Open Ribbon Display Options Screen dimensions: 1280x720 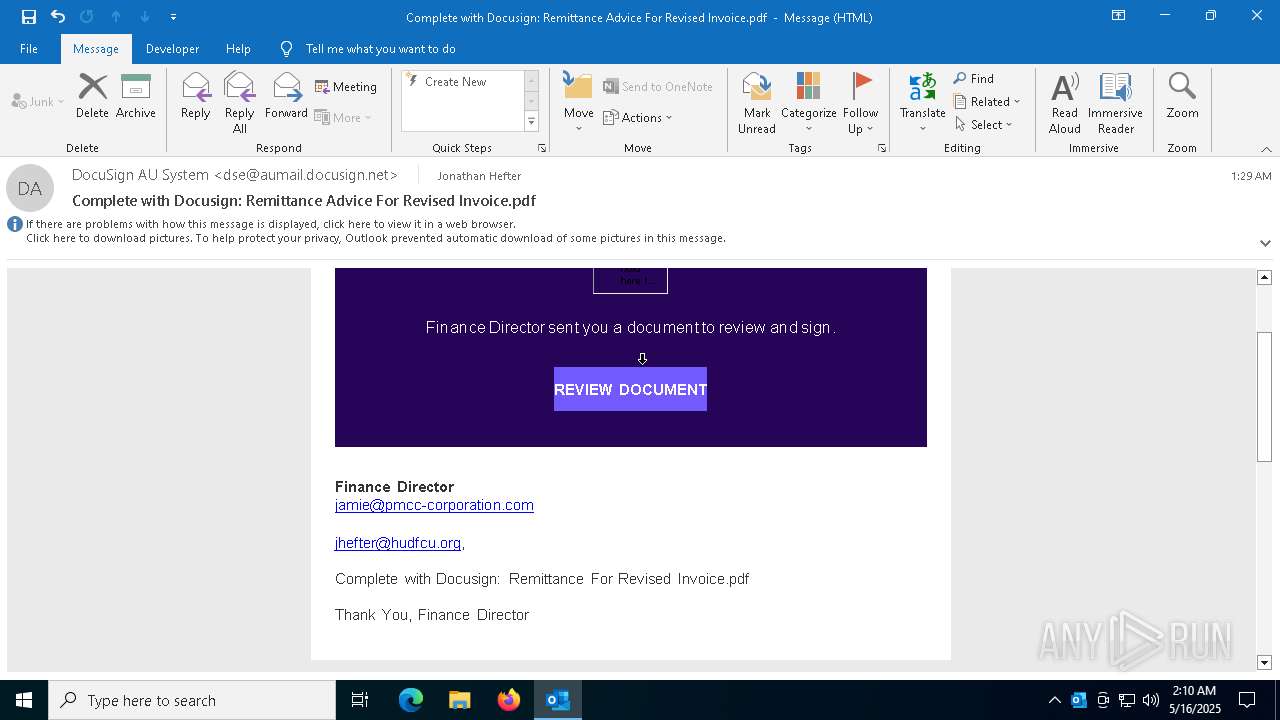tap(1119, 16)
